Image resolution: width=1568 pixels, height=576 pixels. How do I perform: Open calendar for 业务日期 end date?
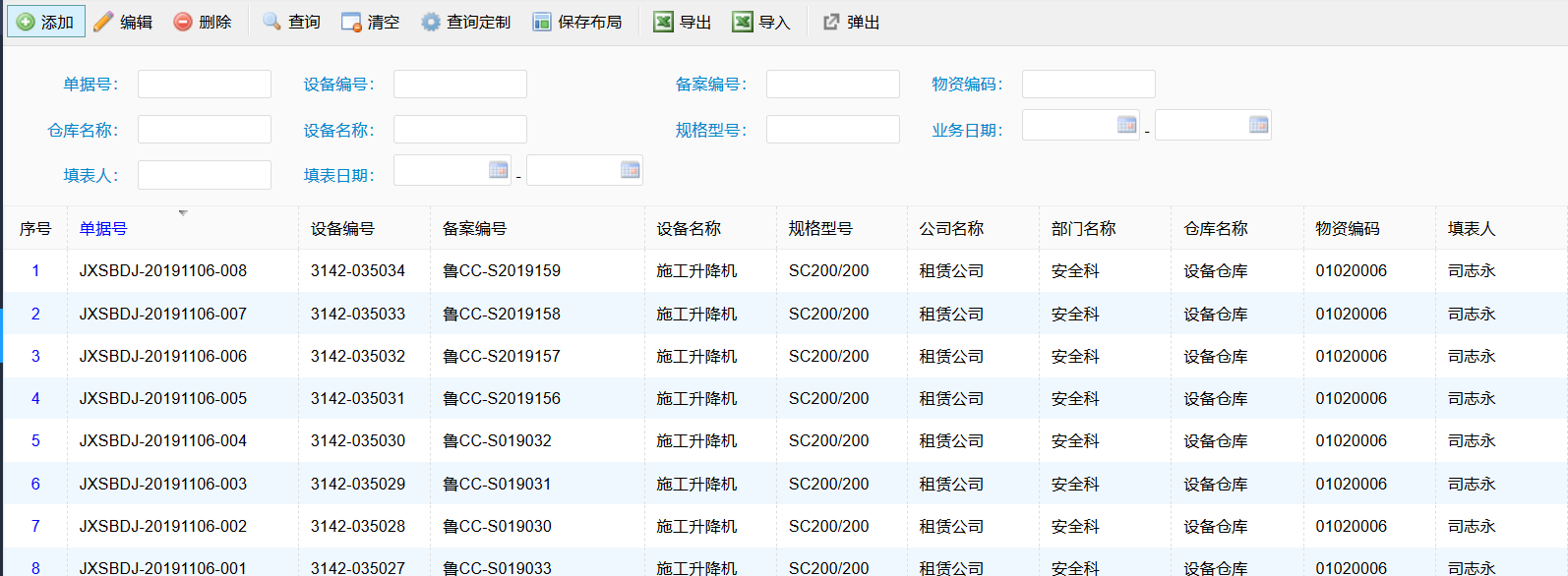click(1259, 125)
